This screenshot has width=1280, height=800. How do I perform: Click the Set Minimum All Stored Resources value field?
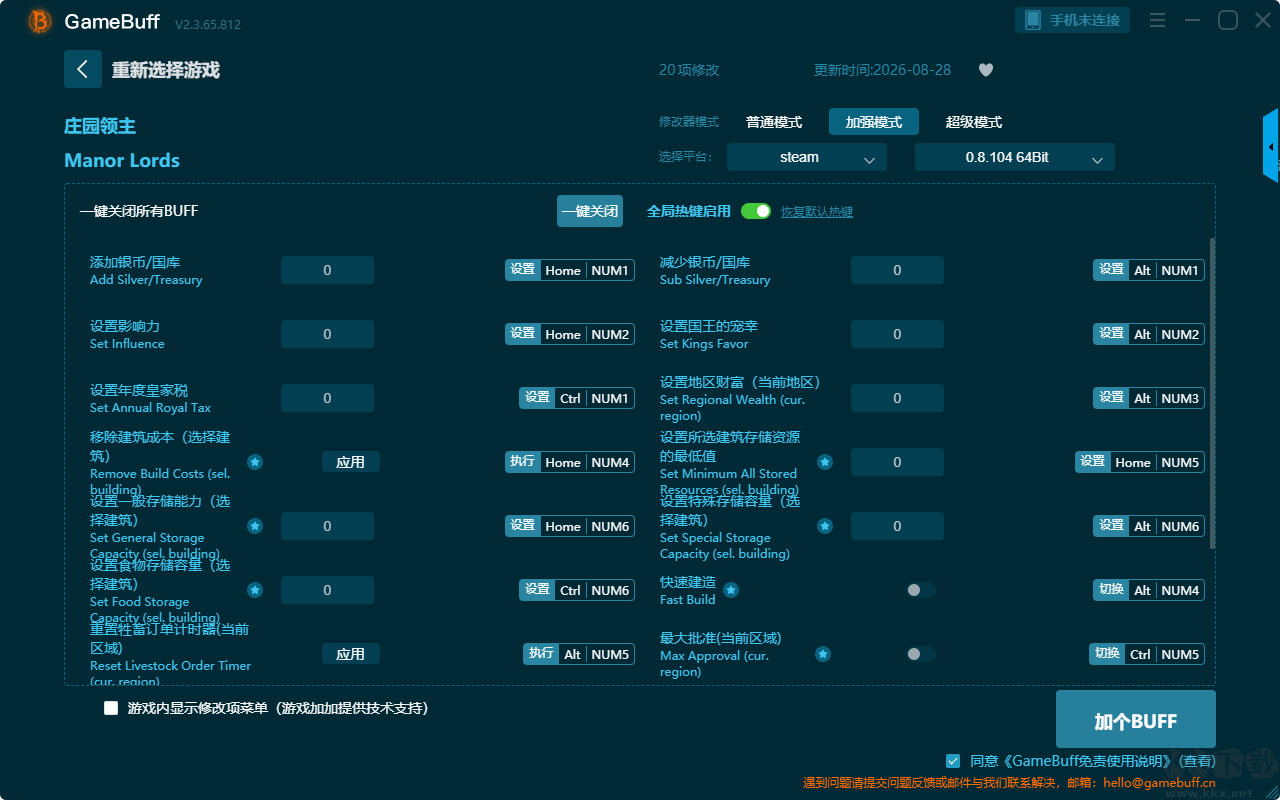897,462
